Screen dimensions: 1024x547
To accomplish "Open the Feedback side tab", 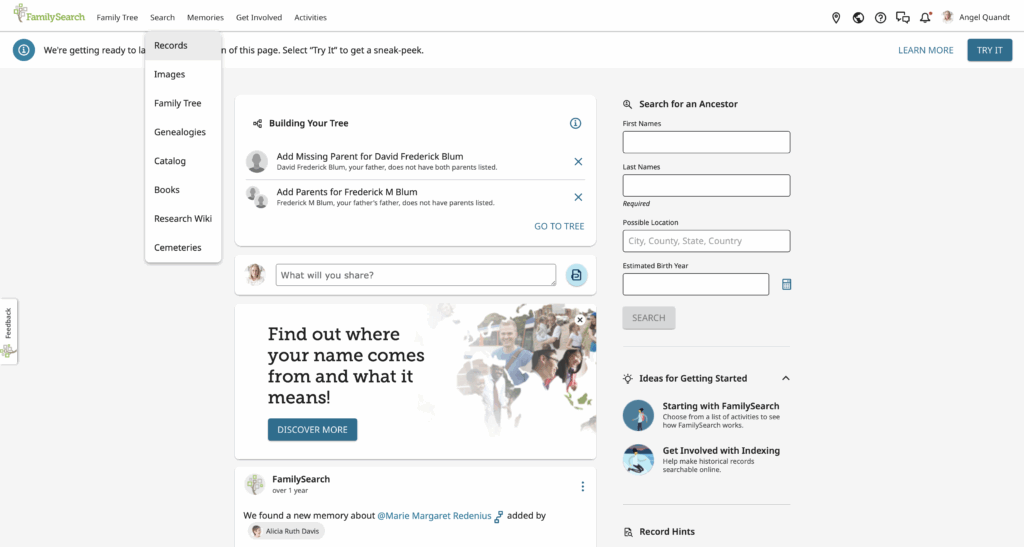I will pyautogui.click(x=8, y=331).
